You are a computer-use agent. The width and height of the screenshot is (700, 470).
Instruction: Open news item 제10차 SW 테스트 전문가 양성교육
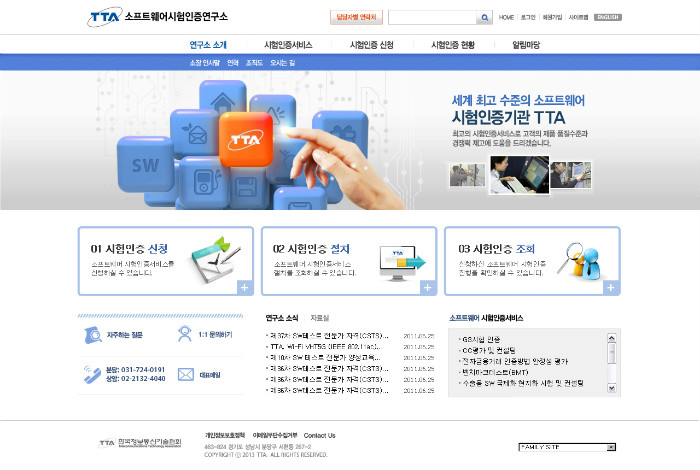pyautogui.click(x=325, y=358)
